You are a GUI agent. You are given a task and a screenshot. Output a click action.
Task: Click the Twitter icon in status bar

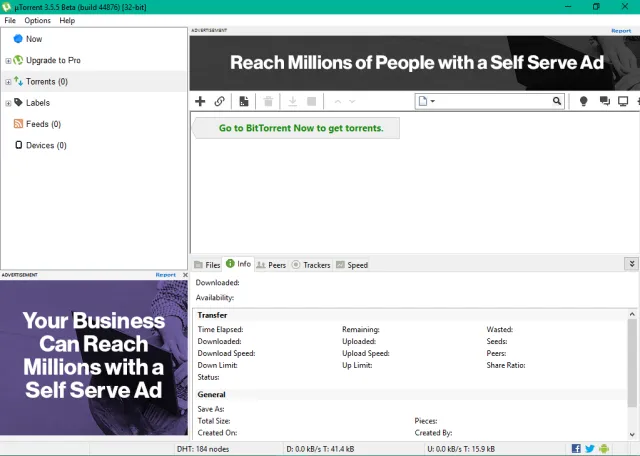(x=590, y=449)
